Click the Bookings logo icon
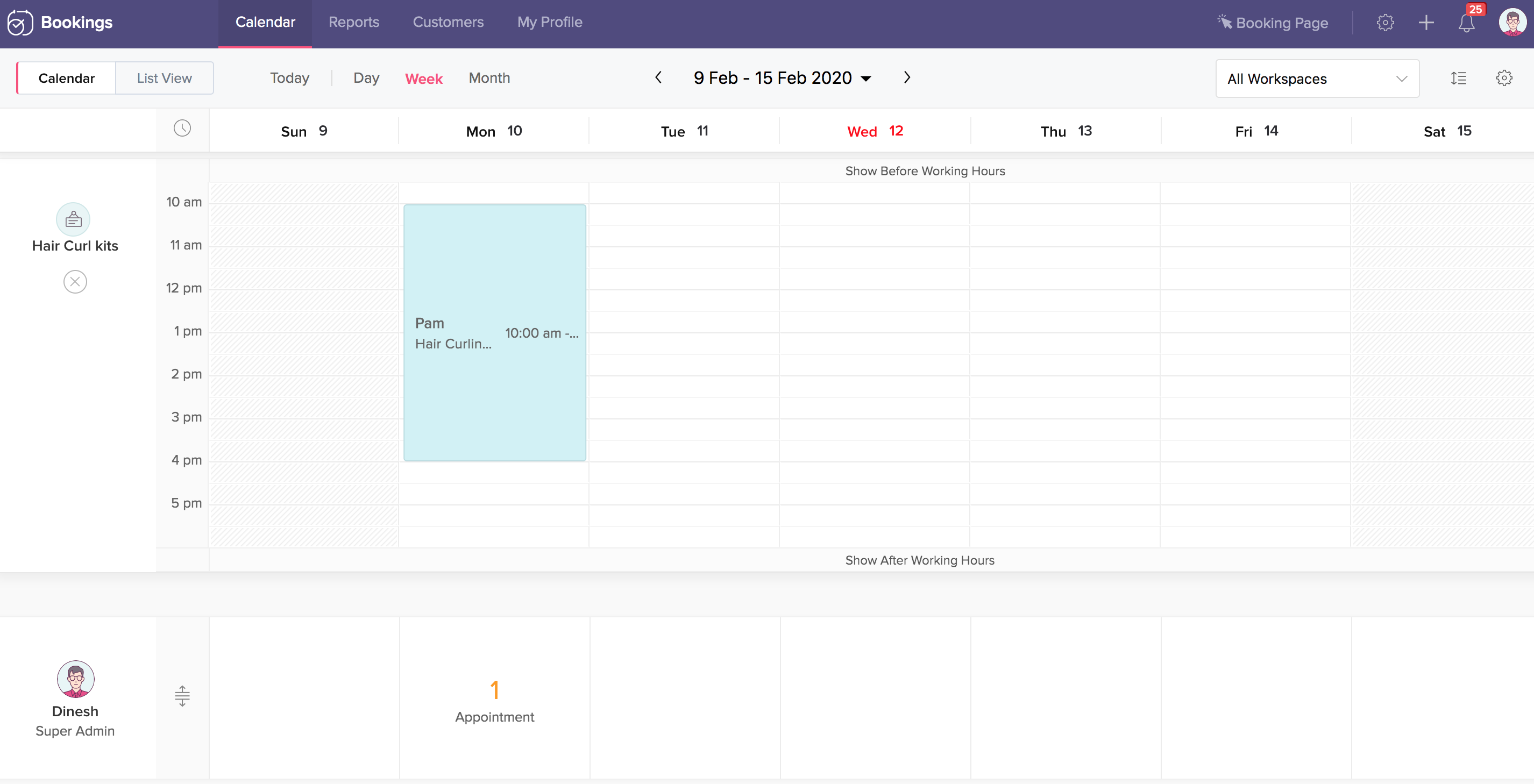This screenshot has height=784, width=1534. [x=20, y=23]
